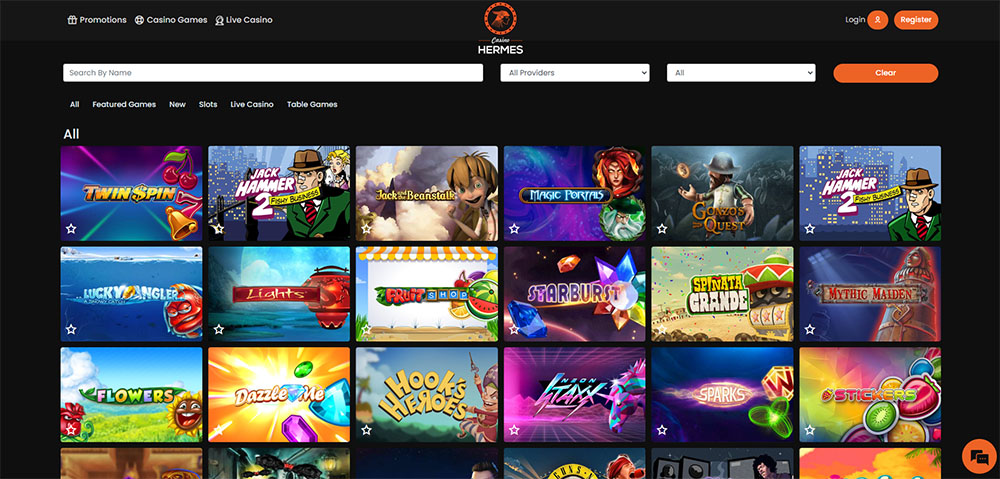This screenshot has height=479, width=1000.
Task: Click the Login link
Action: (855, 20)
